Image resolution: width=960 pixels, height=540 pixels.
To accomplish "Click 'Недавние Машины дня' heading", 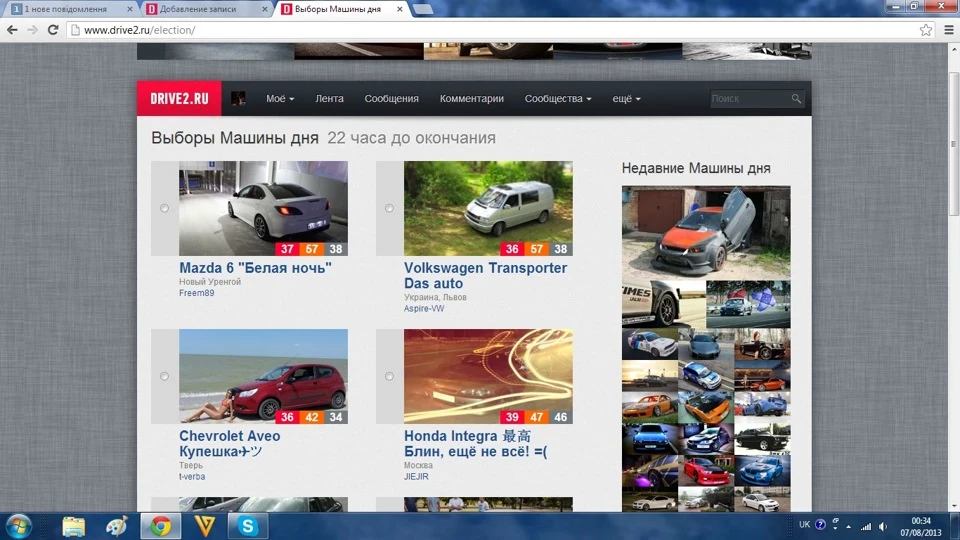I will coord(696,168).
